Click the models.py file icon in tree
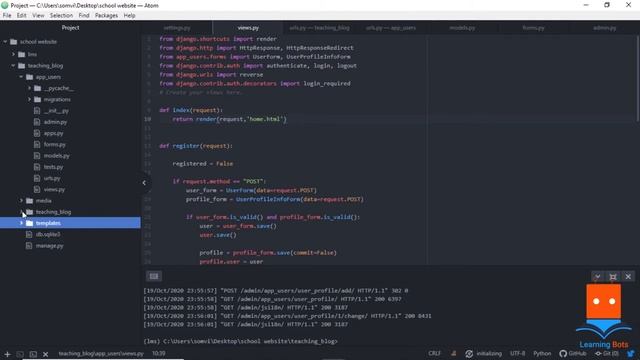This screenshot has width=640, height=360. click(x=37, y=156)
